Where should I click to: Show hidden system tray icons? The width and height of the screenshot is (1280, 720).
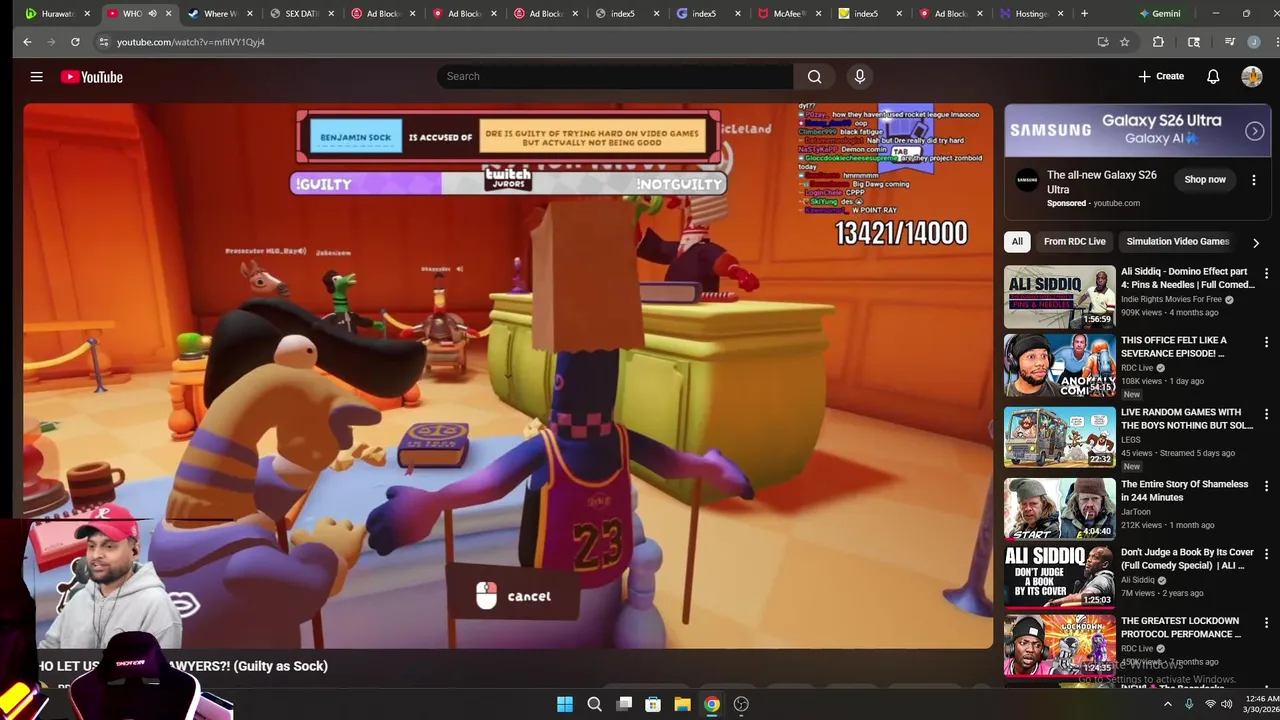(1167, 704)
